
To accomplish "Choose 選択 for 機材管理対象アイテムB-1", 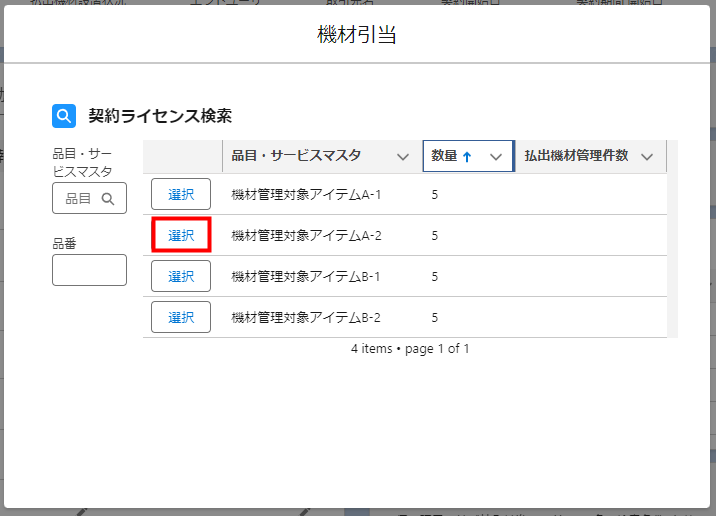I will [x=181, y=276].
